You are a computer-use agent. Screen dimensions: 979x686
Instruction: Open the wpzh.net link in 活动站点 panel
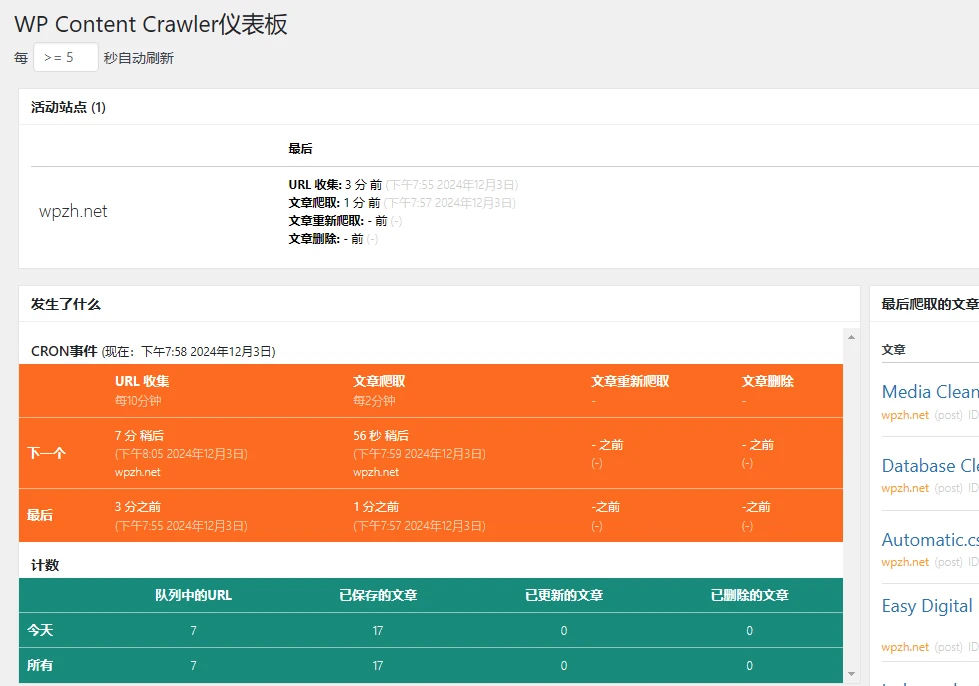click(72, 211)
